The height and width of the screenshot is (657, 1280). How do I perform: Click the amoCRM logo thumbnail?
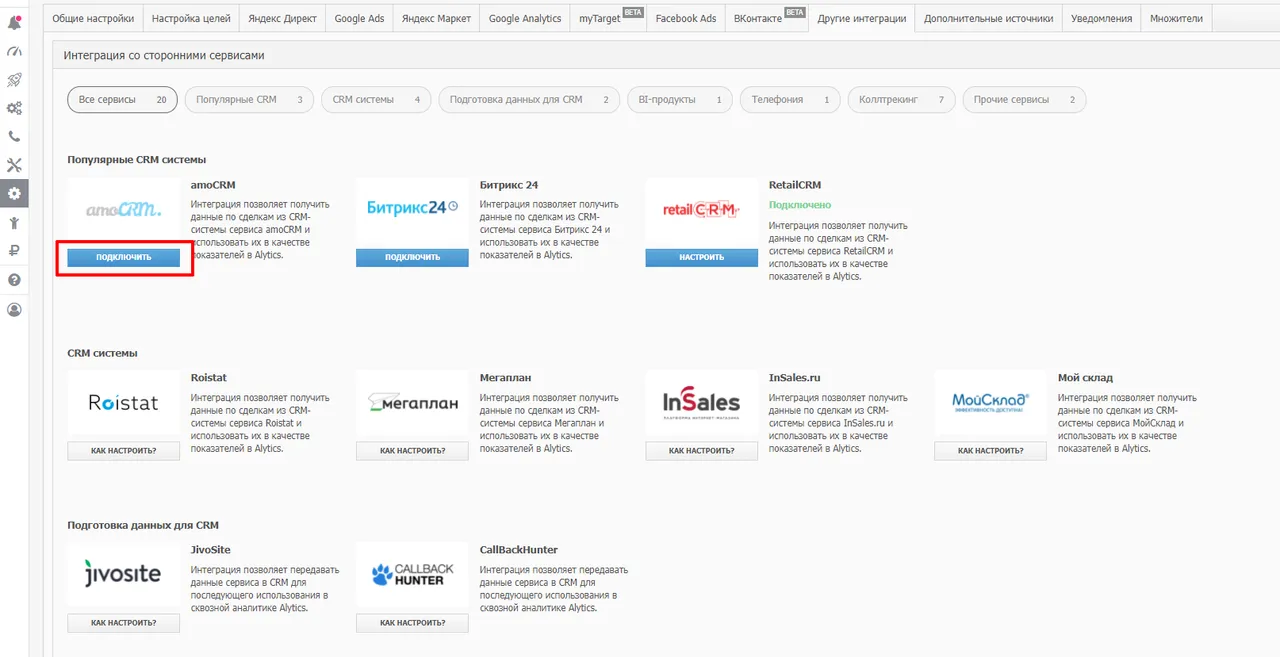(x=124, y=210)
